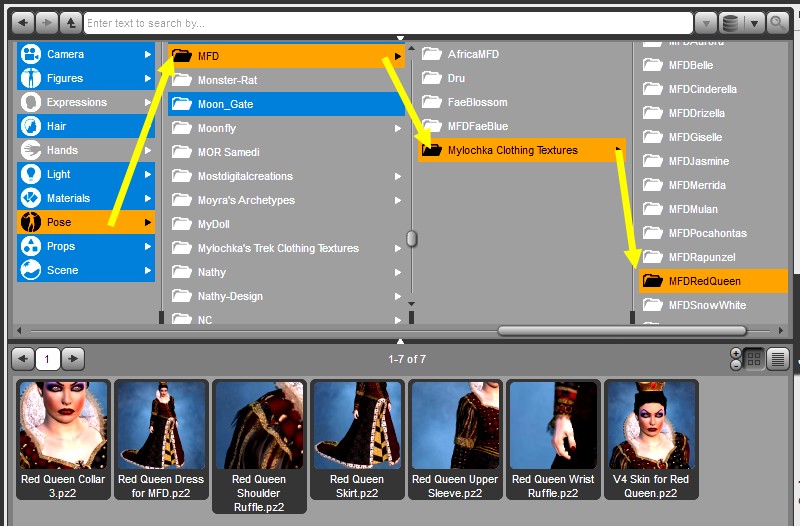This screenshot has width=800, height=526.
Task: Click the search text field
Action: point(388,23)
